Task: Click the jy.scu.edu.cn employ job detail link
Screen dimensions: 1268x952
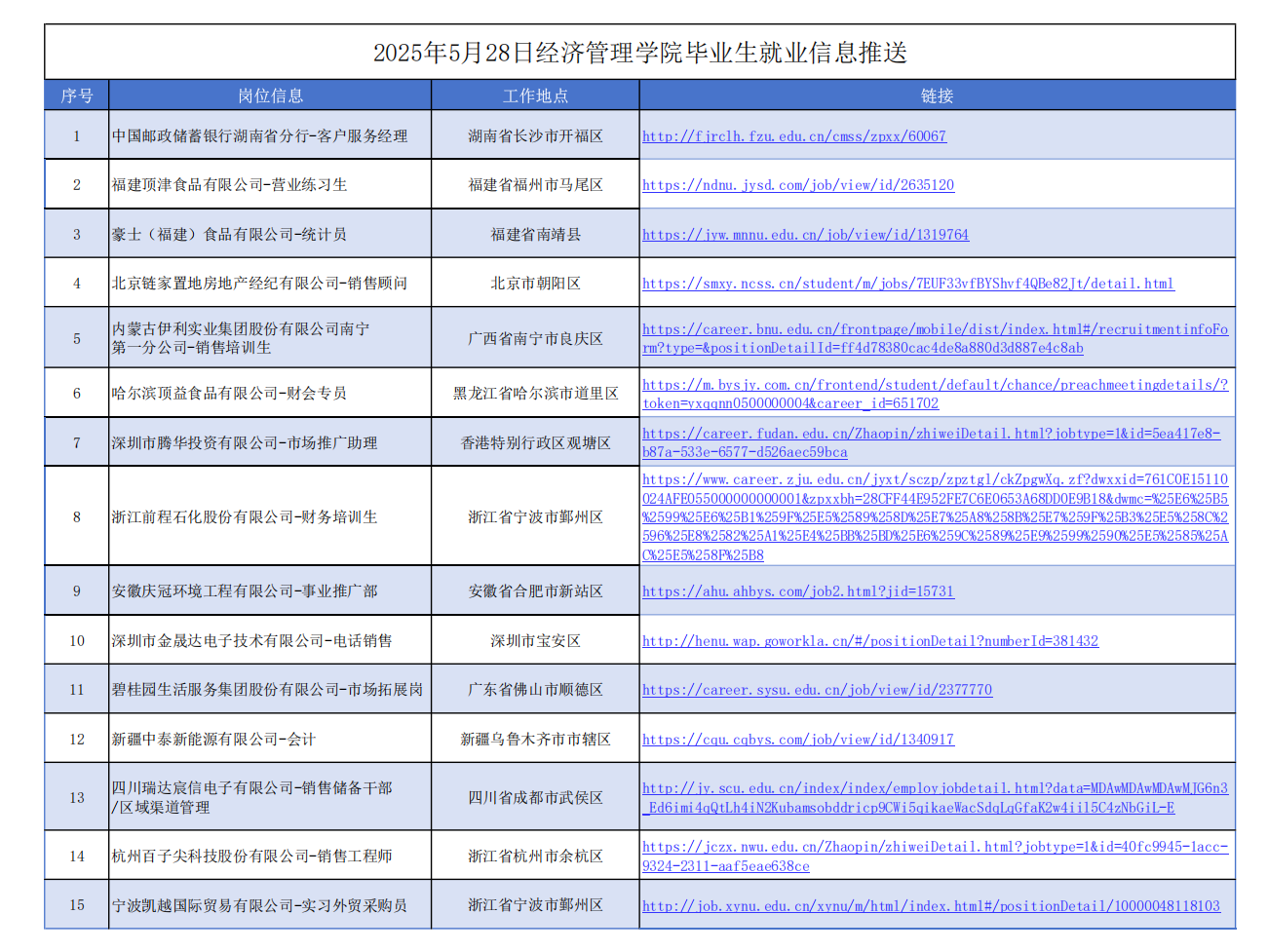Action: [x=934, y=788]
